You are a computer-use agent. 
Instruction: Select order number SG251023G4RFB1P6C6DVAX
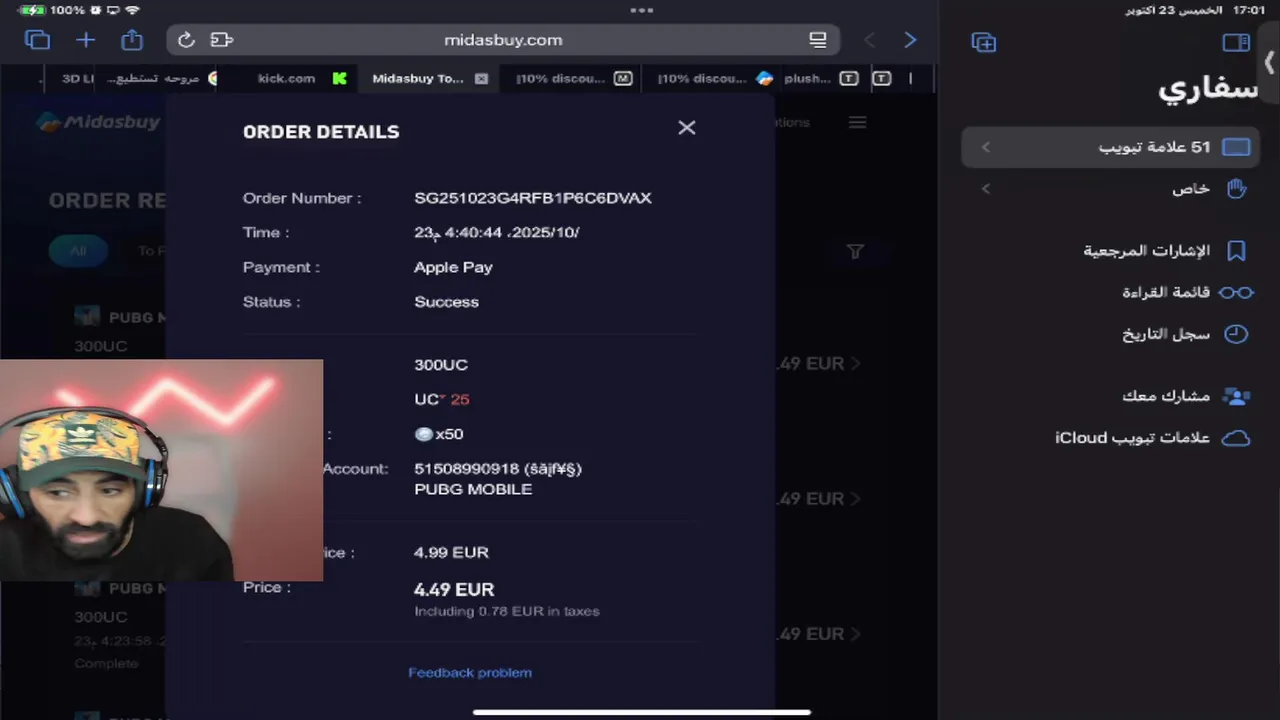click(x=533, y=198)
